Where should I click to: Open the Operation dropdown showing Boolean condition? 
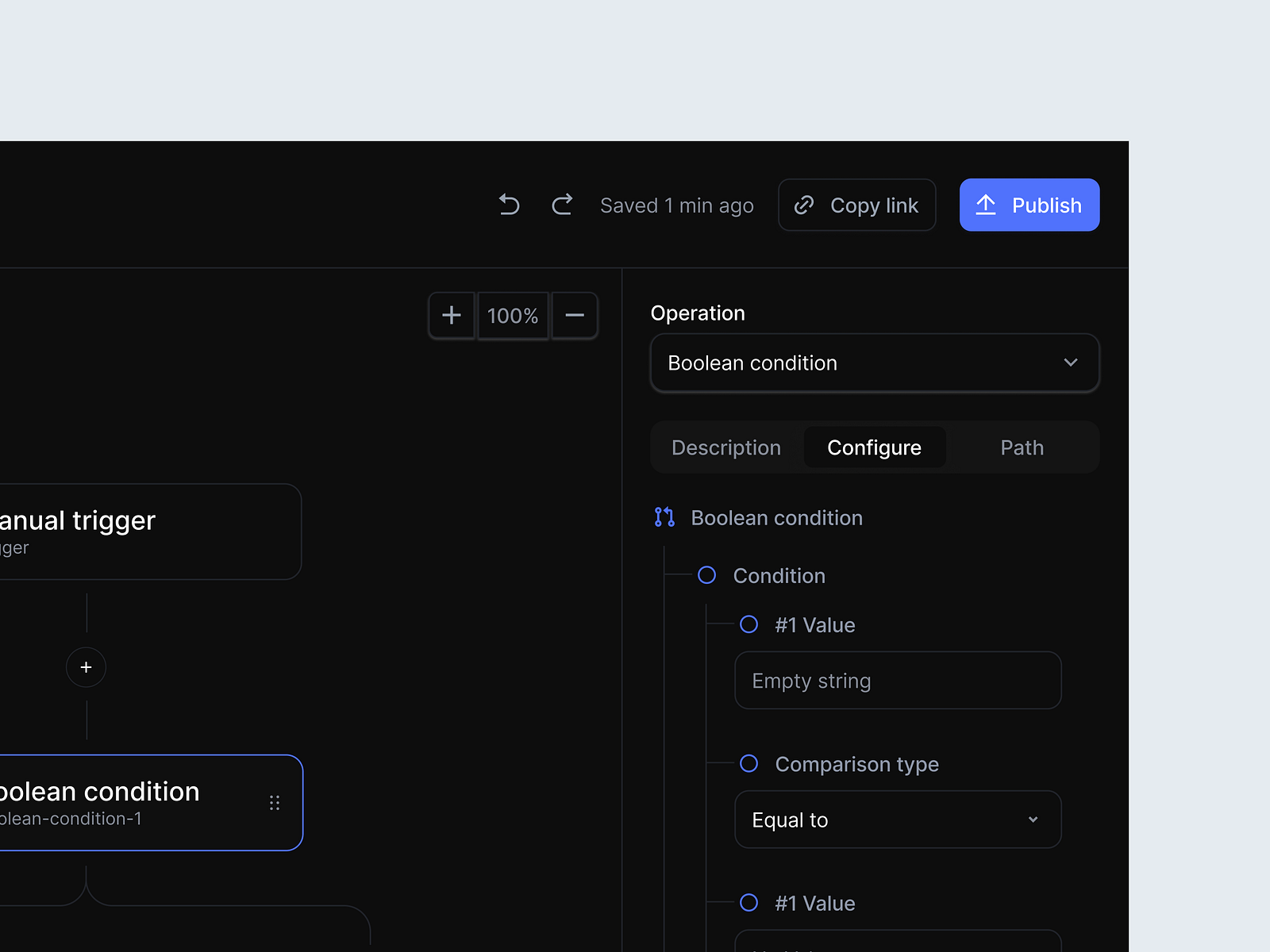coord(874,363)
